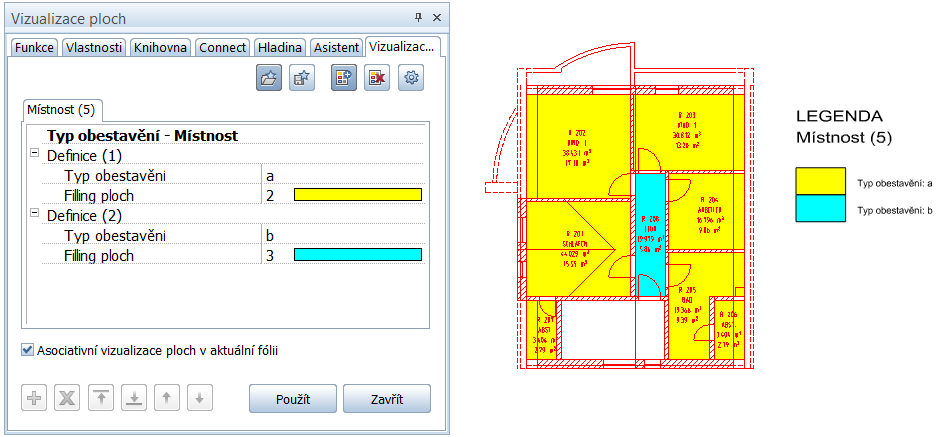The width and height of the screenshot is (947, 437).
Task: Click the plus add definition button
Action: click(34, 398)
